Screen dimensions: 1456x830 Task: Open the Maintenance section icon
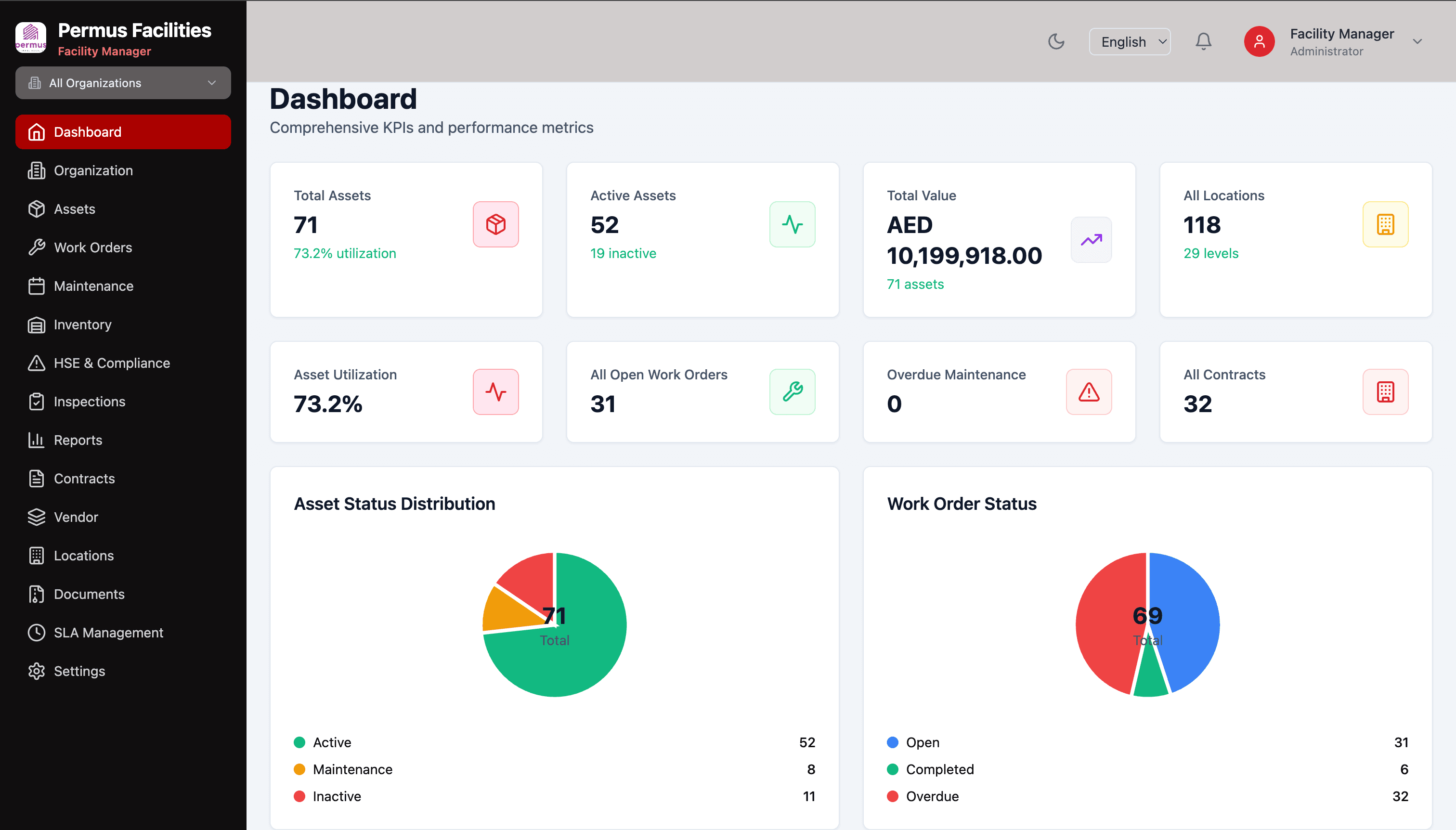click(37, 285)
